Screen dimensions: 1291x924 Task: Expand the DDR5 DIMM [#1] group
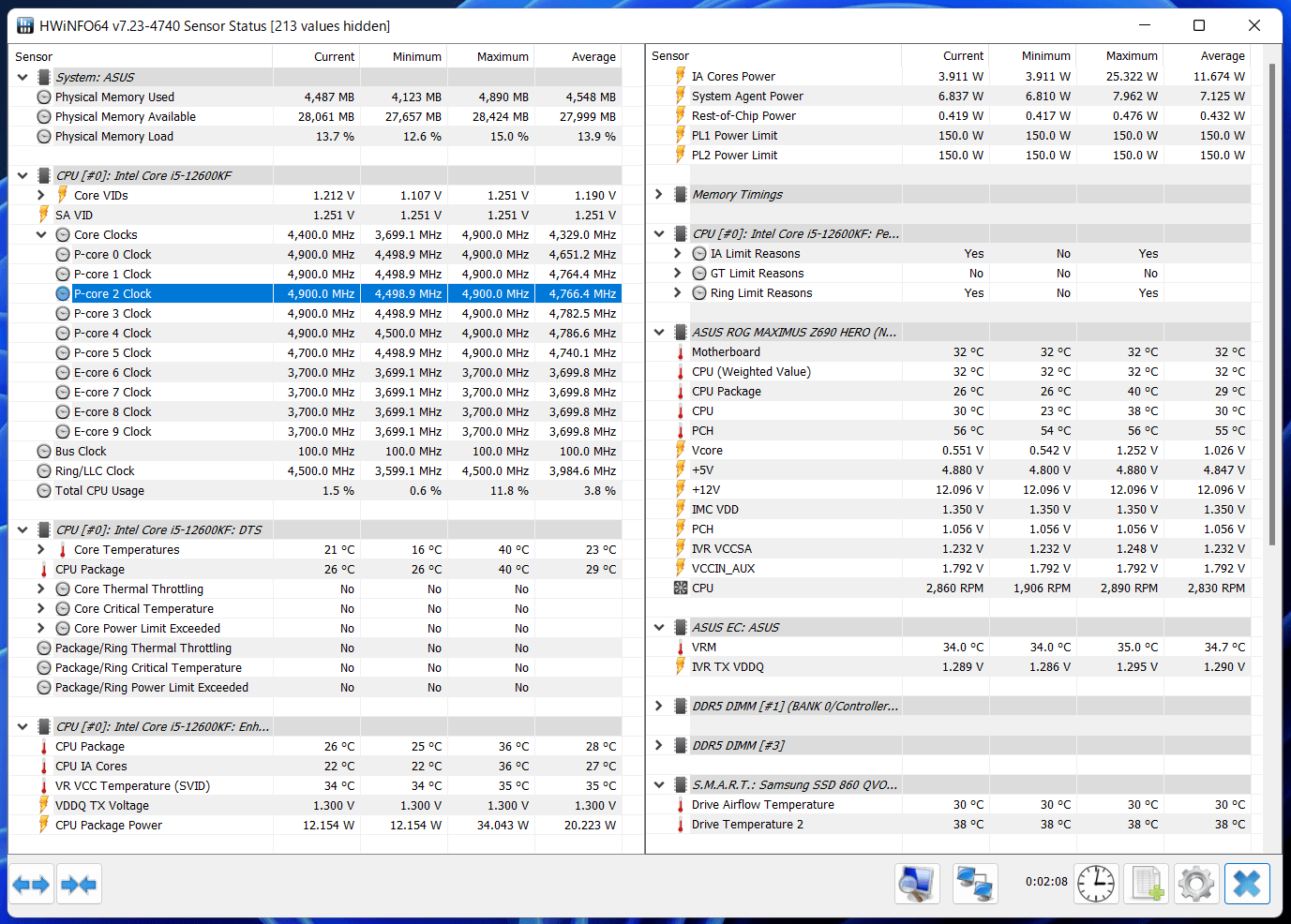click(x=659, y=706)
